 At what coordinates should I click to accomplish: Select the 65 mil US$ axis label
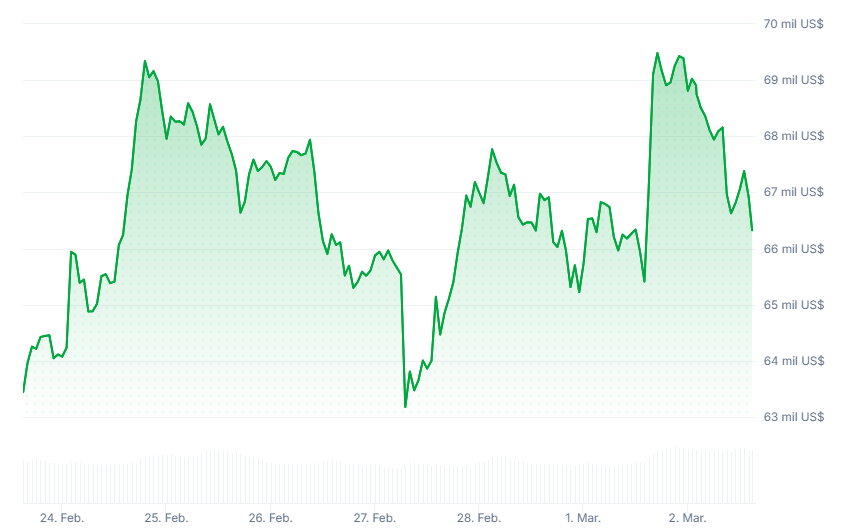point(794,305)
